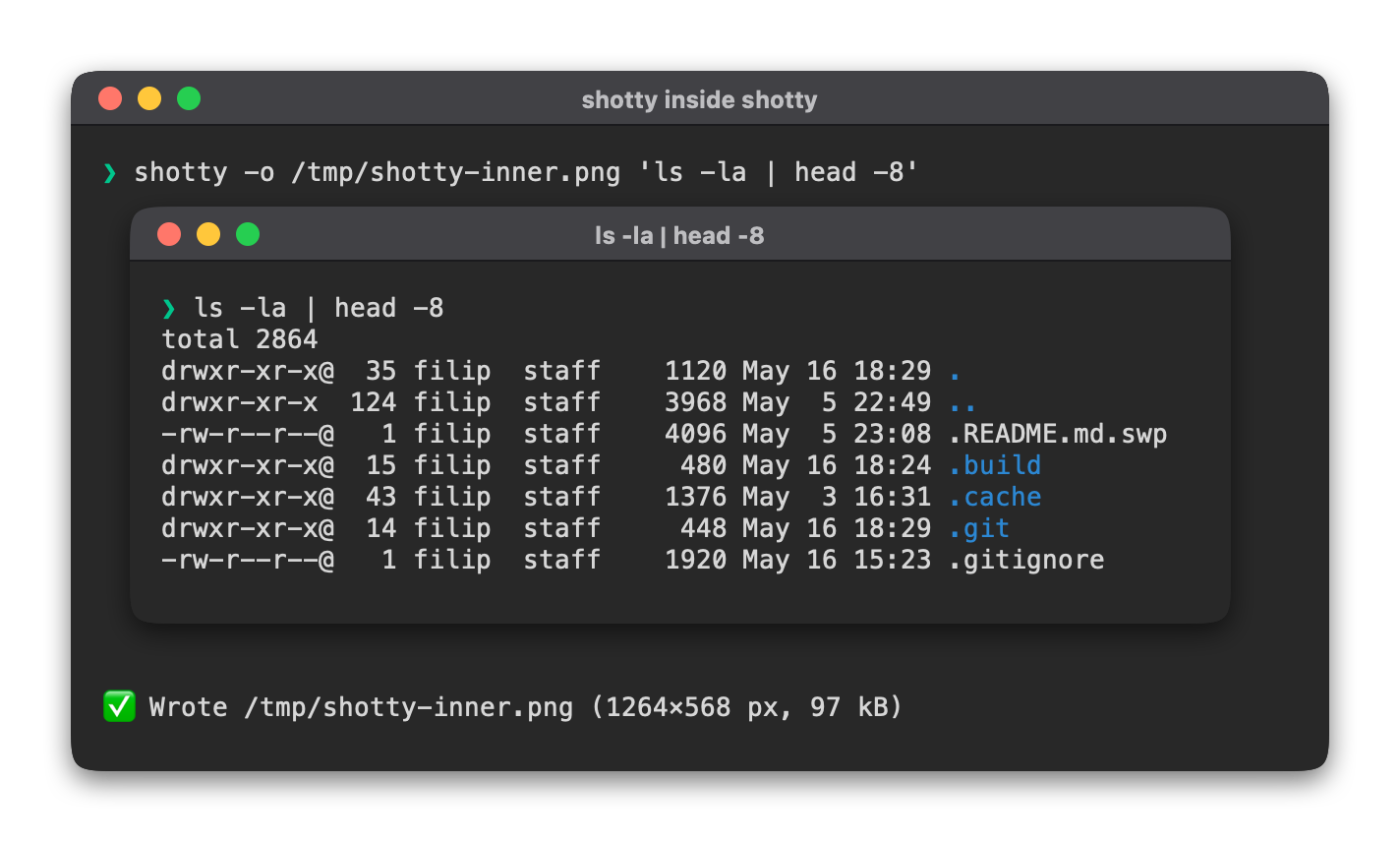Click the 'total 2864' line
The image size is (1400, 842).
(240, 339)
